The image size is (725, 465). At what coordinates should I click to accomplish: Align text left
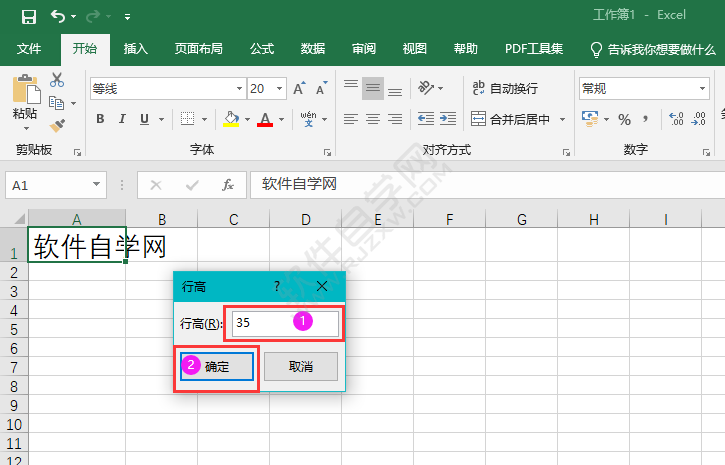[351, 119]
